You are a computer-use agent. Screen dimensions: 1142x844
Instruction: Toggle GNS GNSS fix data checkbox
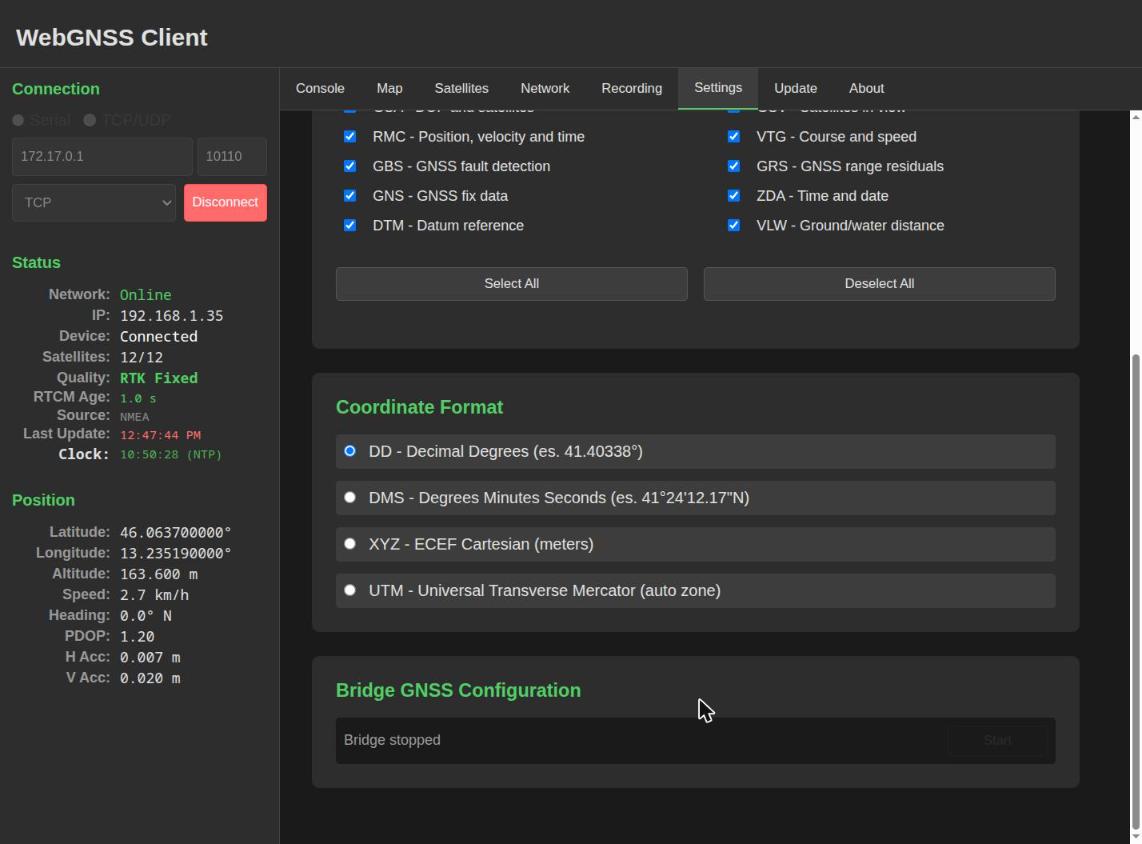click(x=350, y=196)
